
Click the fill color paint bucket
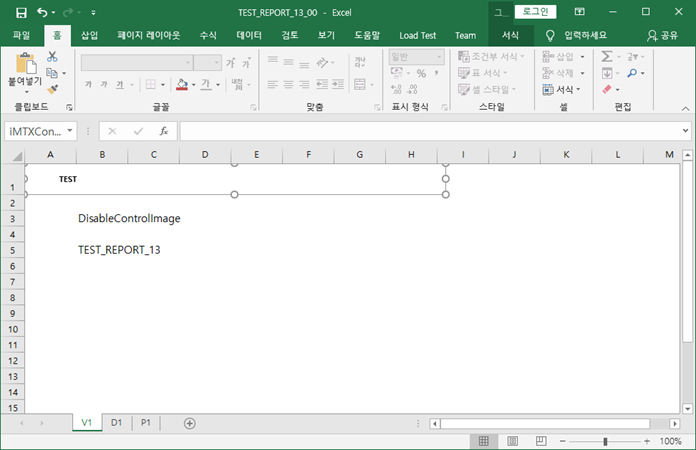point(181,85)
